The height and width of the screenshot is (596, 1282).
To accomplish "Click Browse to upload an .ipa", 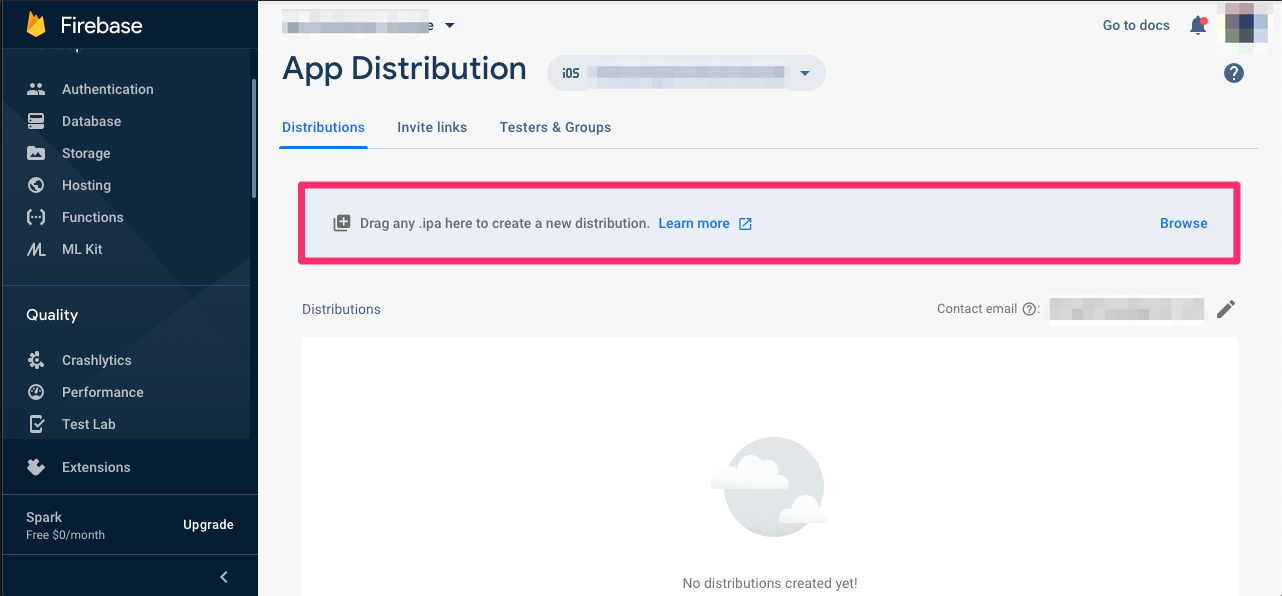I will pos(1184,223).
